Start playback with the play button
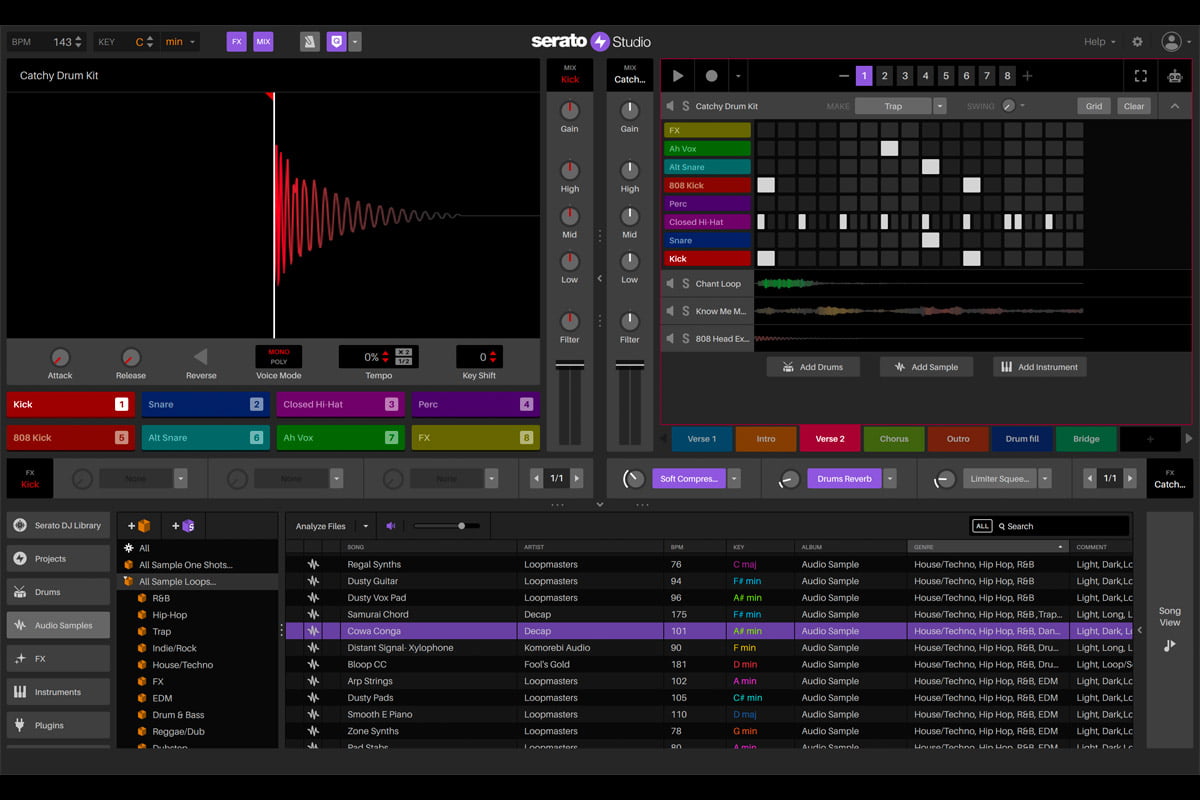Screen dimensions: 1200x800 [x=678, y=75]
